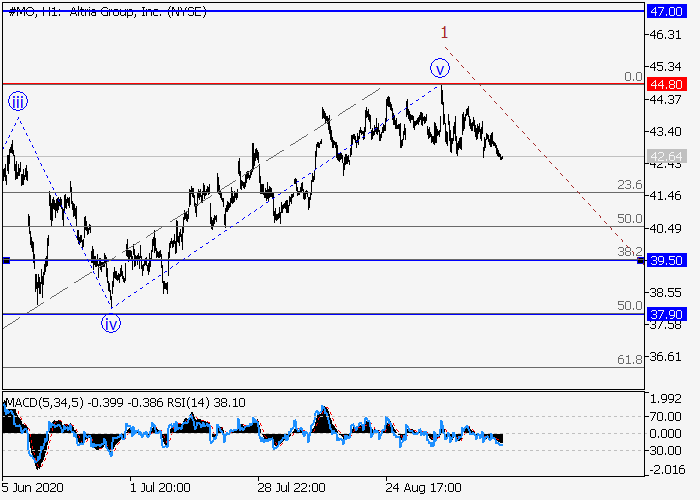Click the gray current price marker 42.64

click(665, 156)
